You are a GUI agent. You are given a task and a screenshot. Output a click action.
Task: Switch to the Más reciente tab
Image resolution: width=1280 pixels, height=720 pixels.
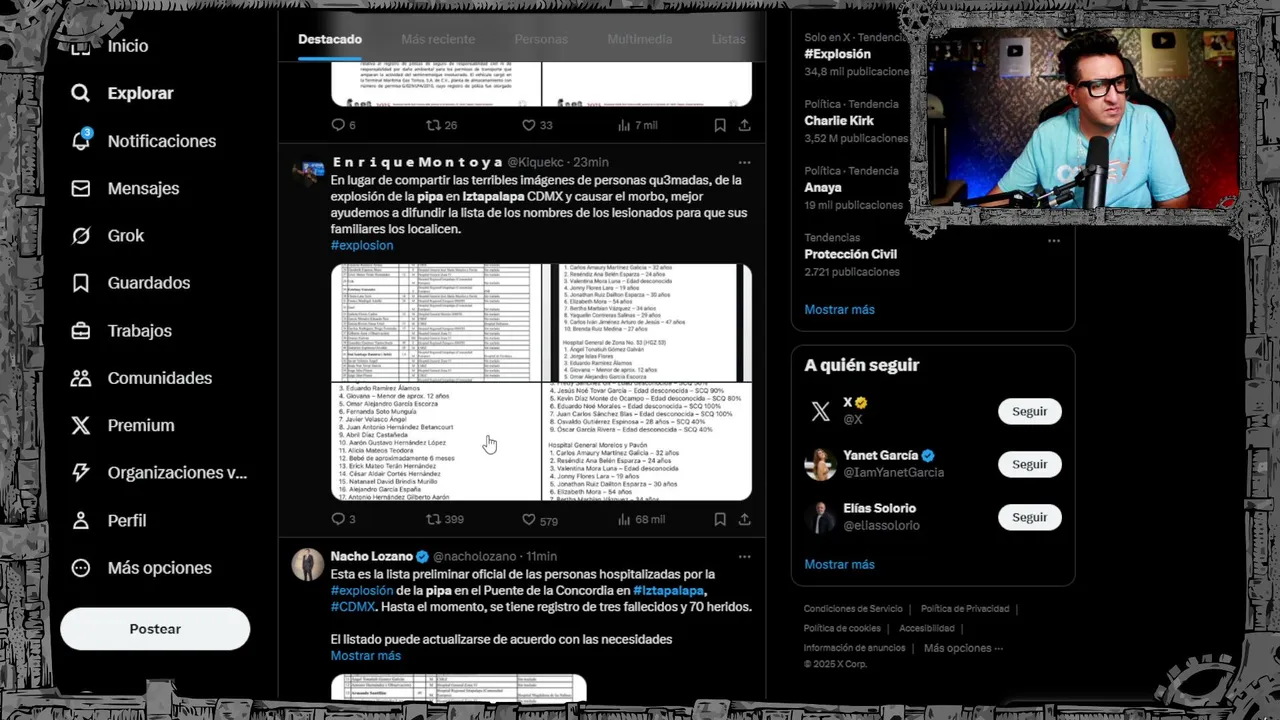438,39
